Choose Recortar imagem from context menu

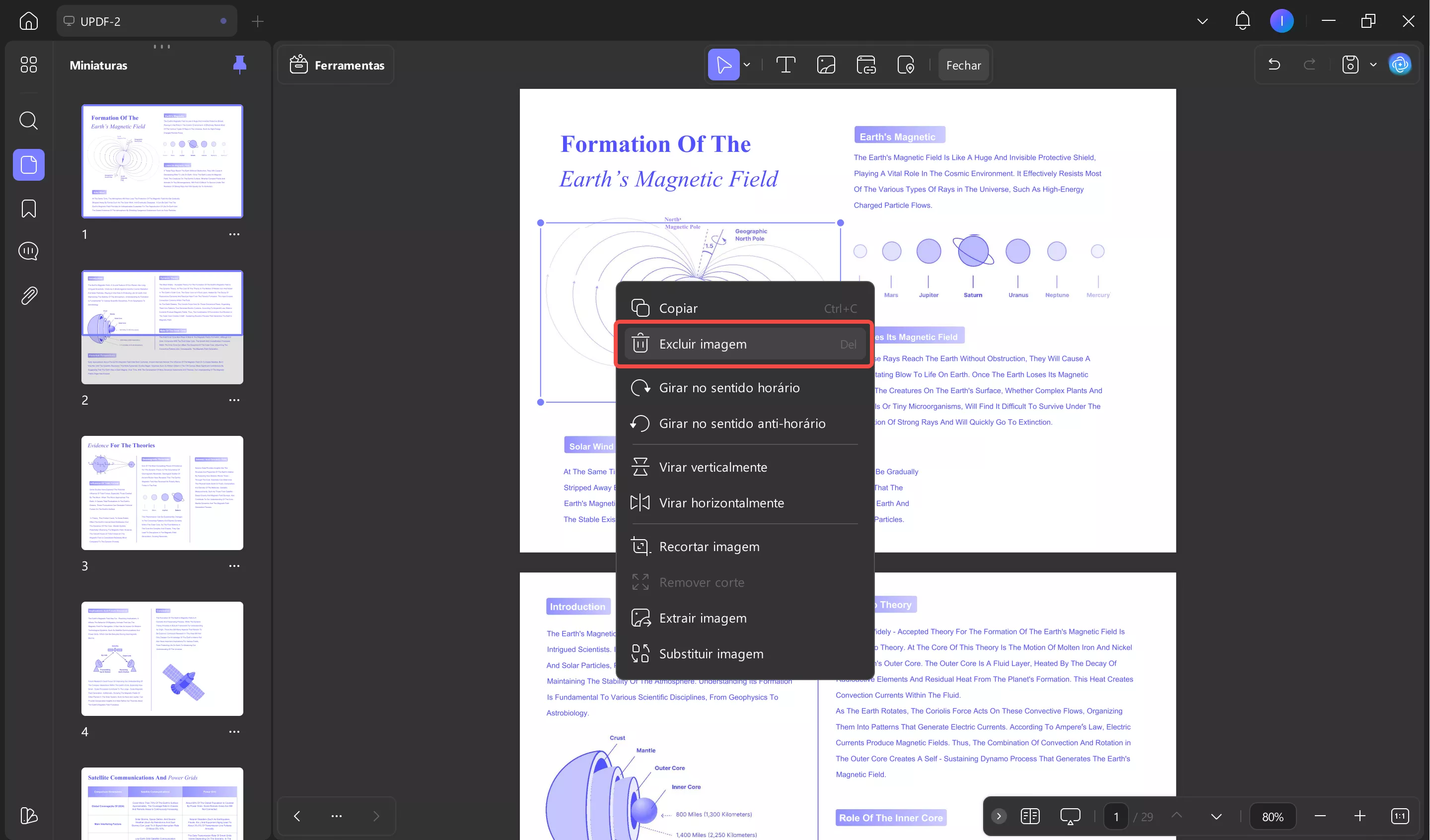pos(709,547)
